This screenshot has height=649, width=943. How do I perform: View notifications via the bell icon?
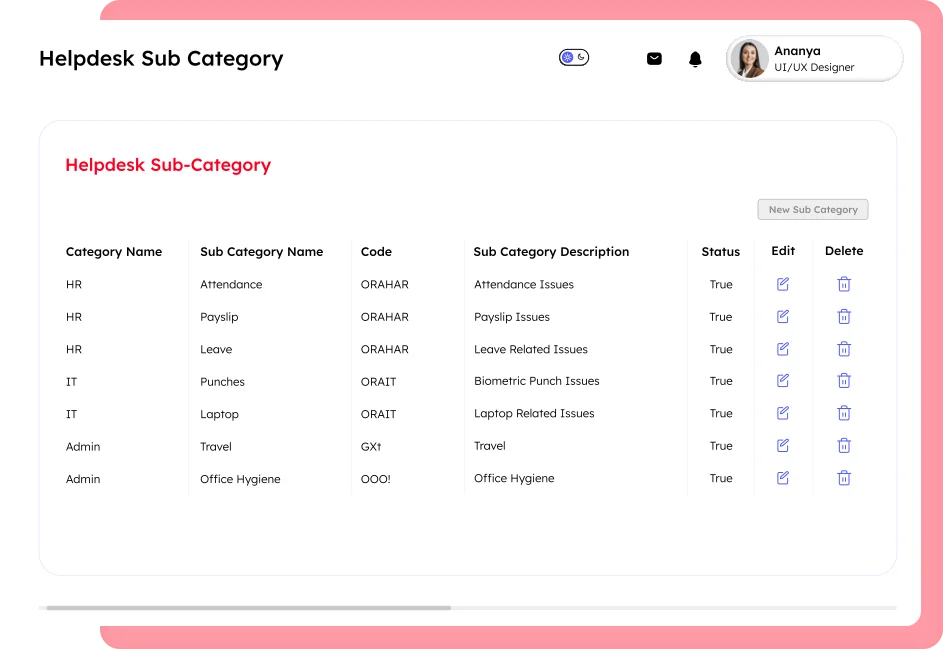pos(695,59)
